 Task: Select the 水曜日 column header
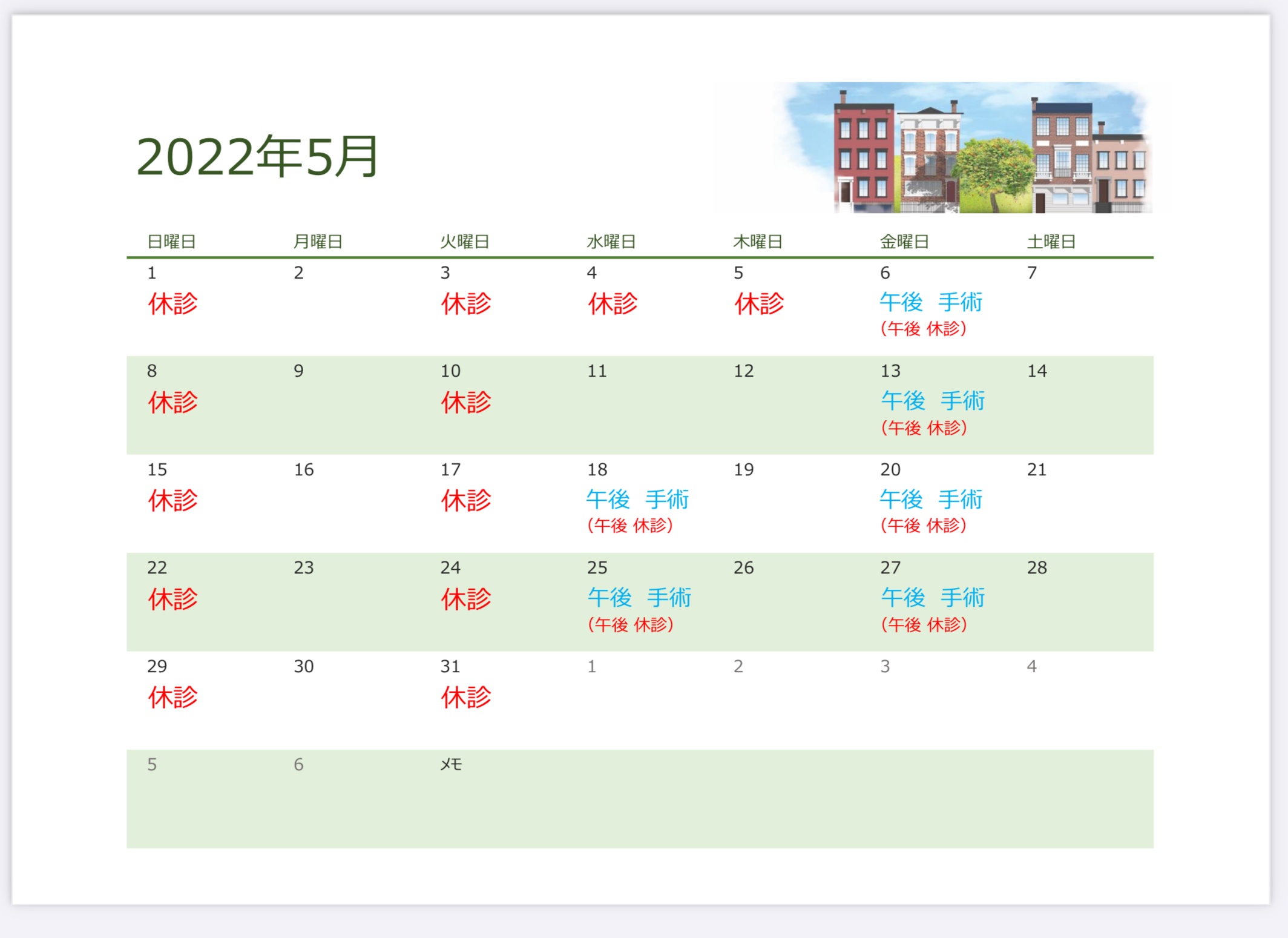tap(611, 242)
